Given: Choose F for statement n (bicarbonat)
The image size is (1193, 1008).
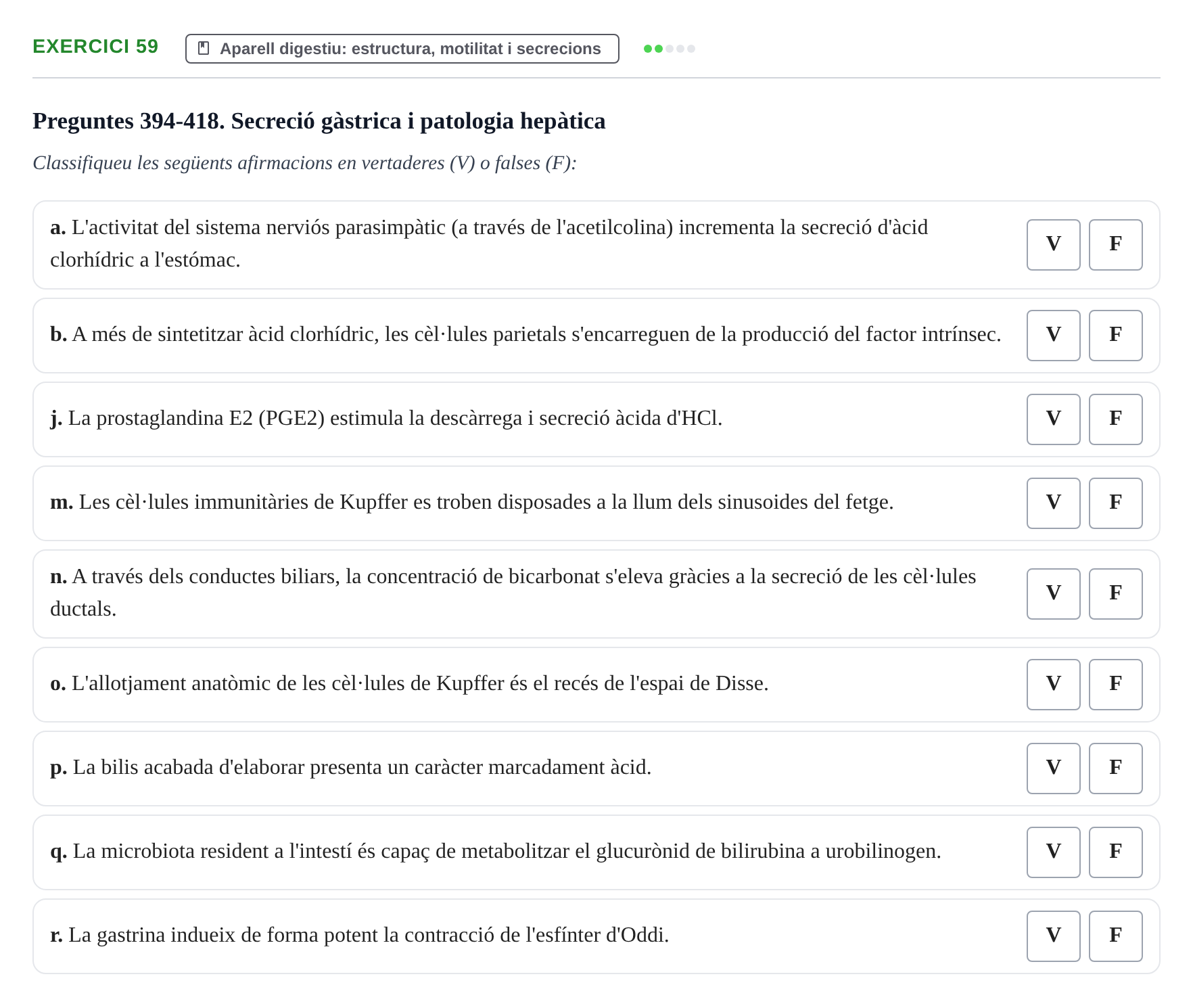Looking at the screenshot, I should pyautogui.click(x=1116, y=594).
